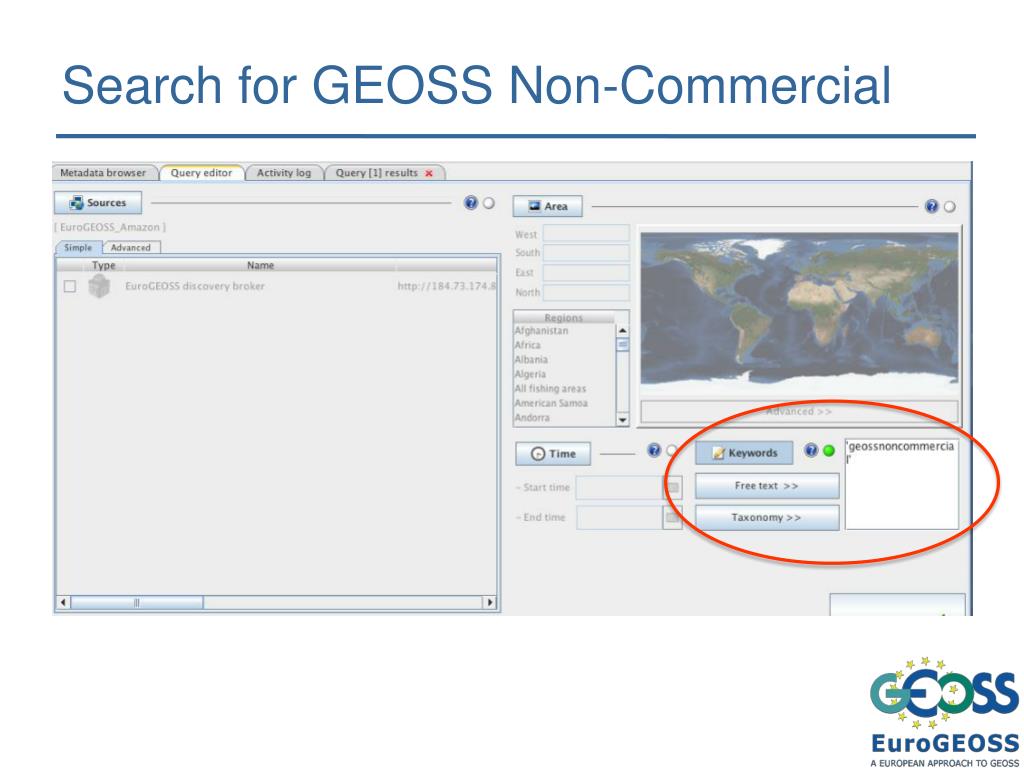The width and height of the screenshot is (1024, 768).
Task: Click the End time field
Action: point(618,518)
